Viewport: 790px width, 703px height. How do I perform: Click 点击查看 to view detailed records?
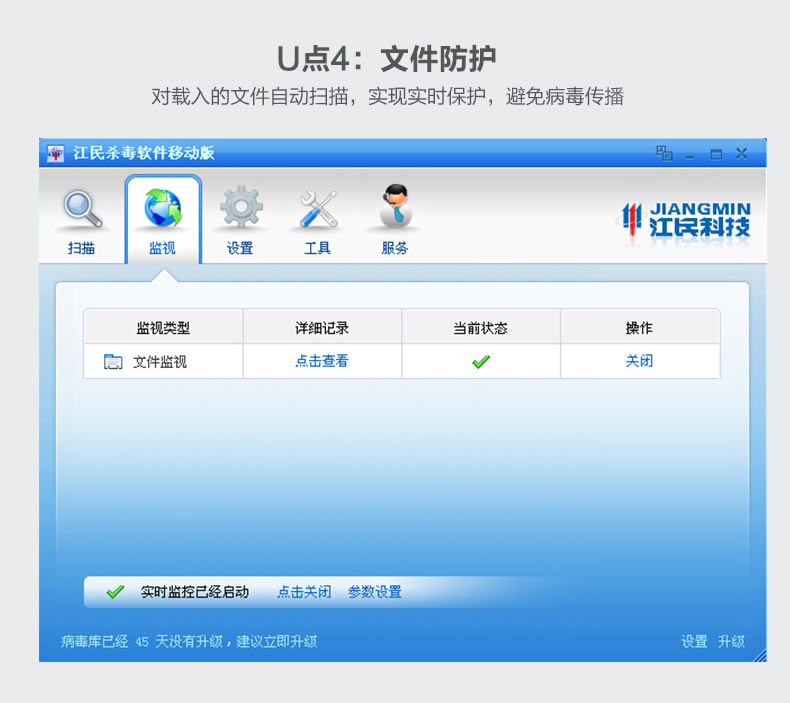[x=322, y=361]
